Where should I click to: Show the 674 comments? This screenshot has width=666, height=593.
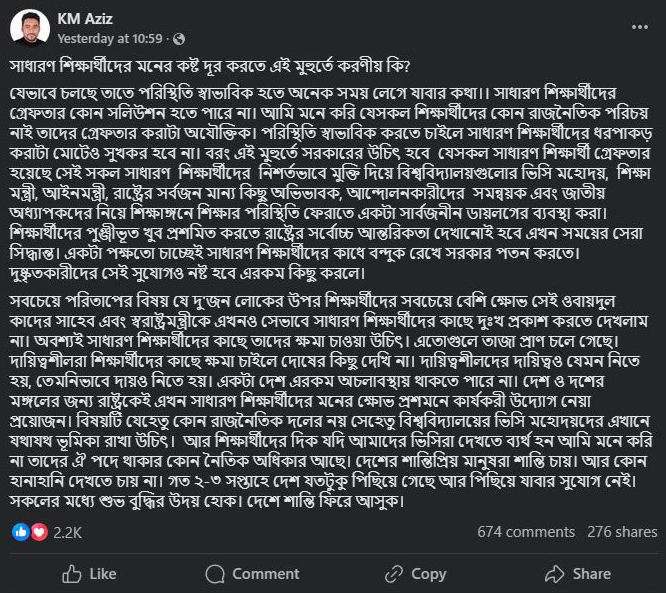pos(526,532)
